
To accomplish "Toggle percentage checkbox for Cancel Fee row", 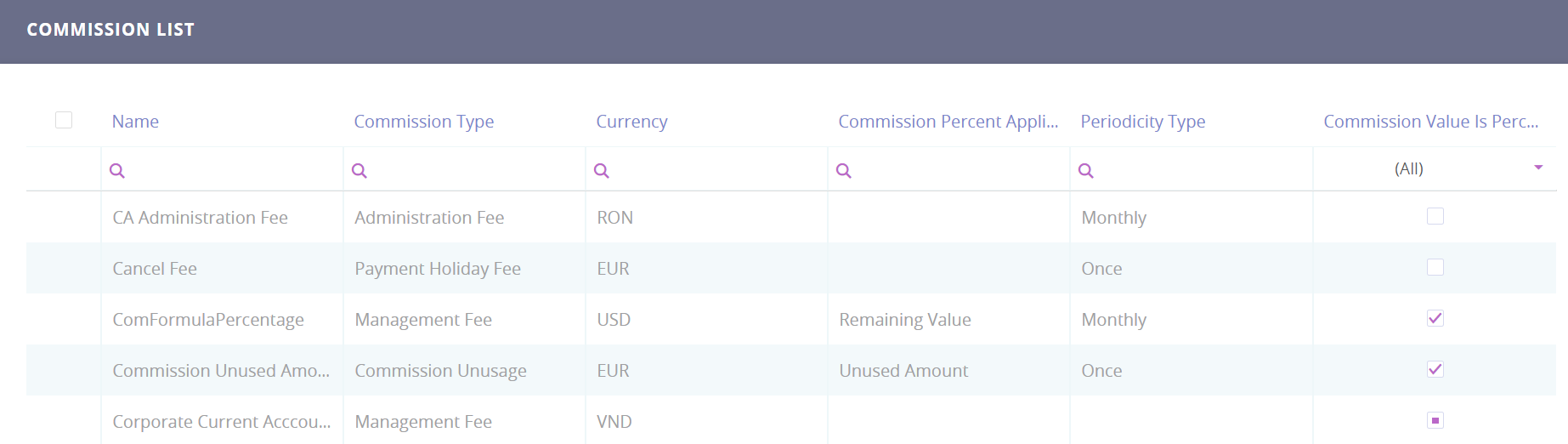I will pyautogui.click(x=1435, y=268).
